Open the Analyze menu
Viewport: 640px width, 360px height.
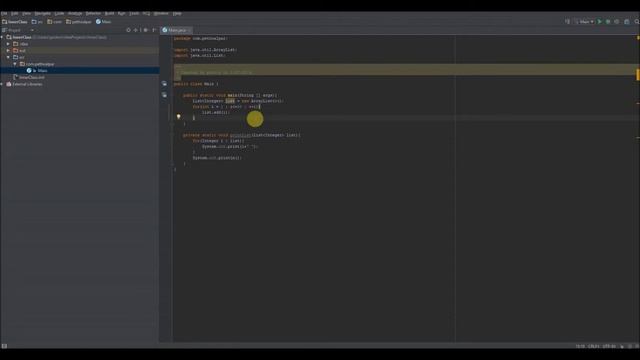click(75, 13)
